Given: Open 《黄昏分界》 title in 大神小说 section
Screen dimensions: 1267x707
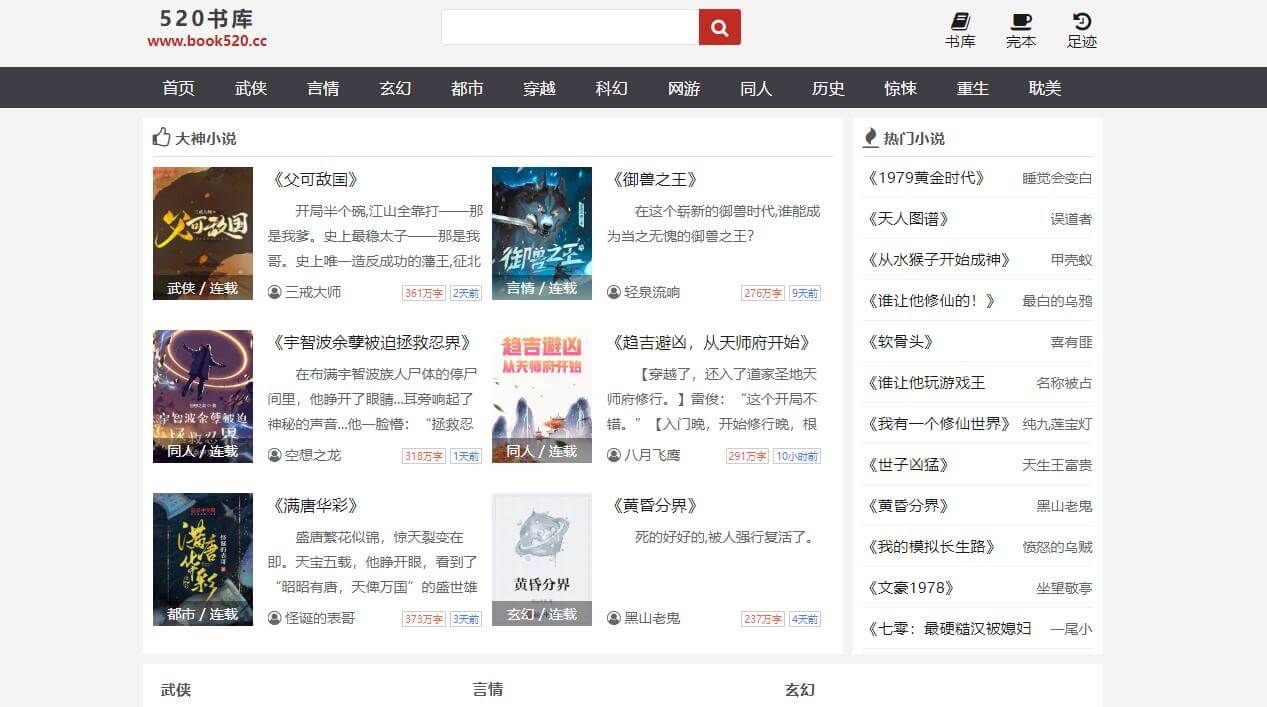Looking at the screenshot, I should coord(654,506).
